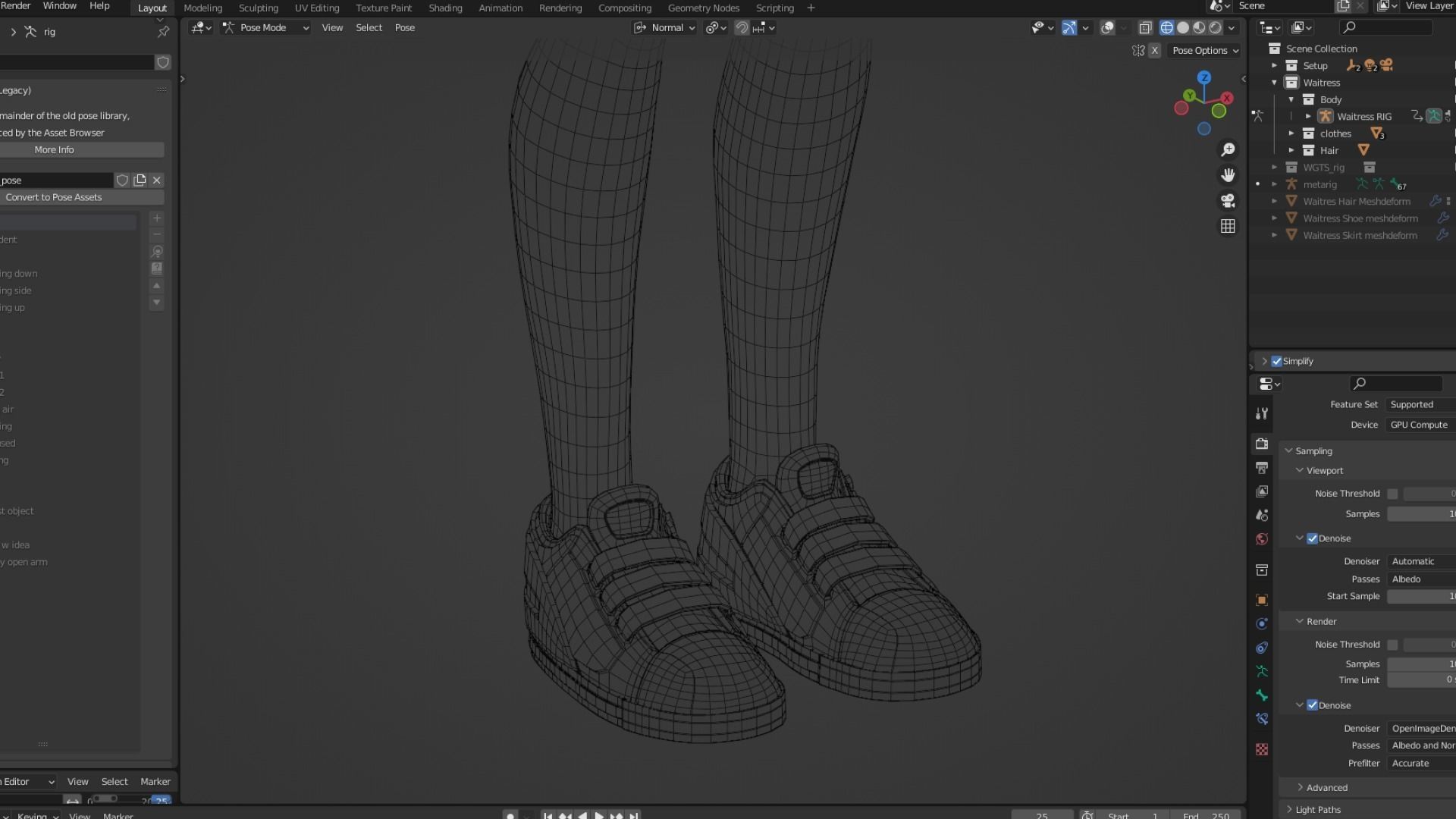Open the Device GPU Compute dropdown
The height and width of the screenshot is (819, 1456).
(1420, 425)
